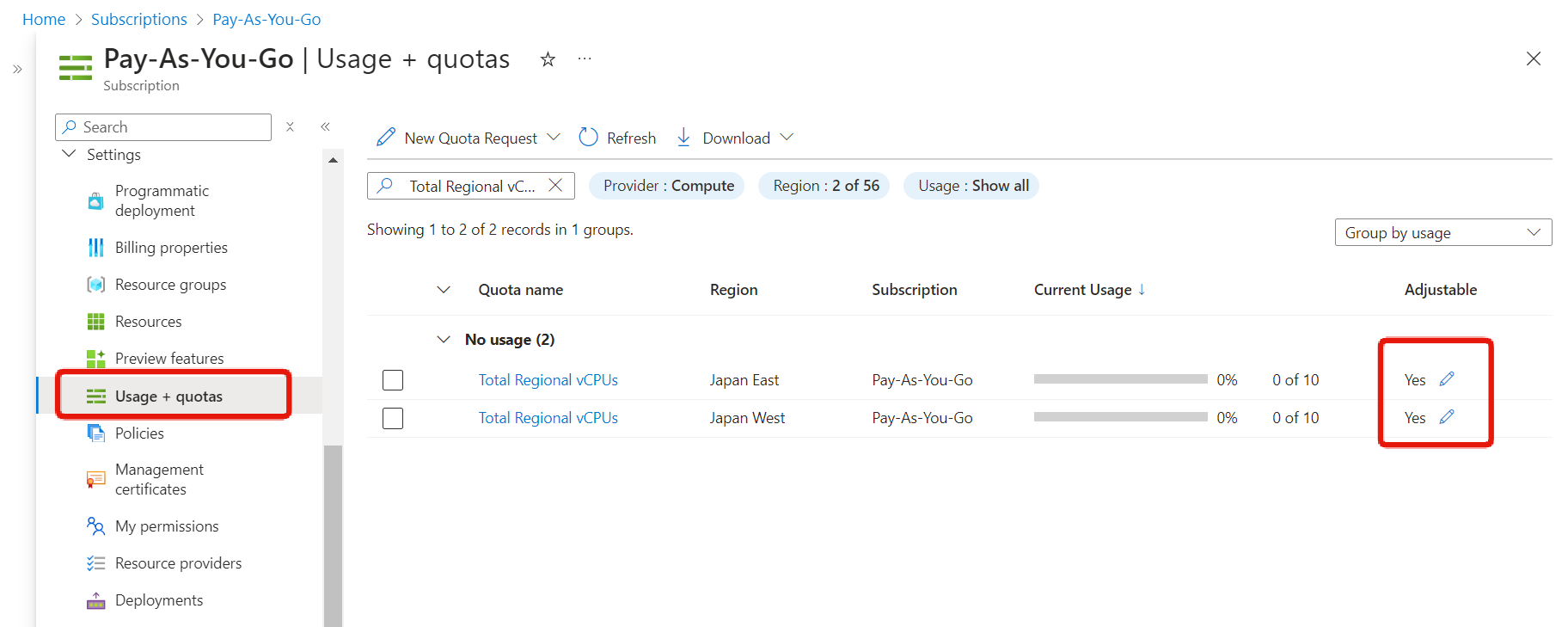The image size is (1568, 627).
Task: Click the Policies icon
Action: [x=96, y=433]
